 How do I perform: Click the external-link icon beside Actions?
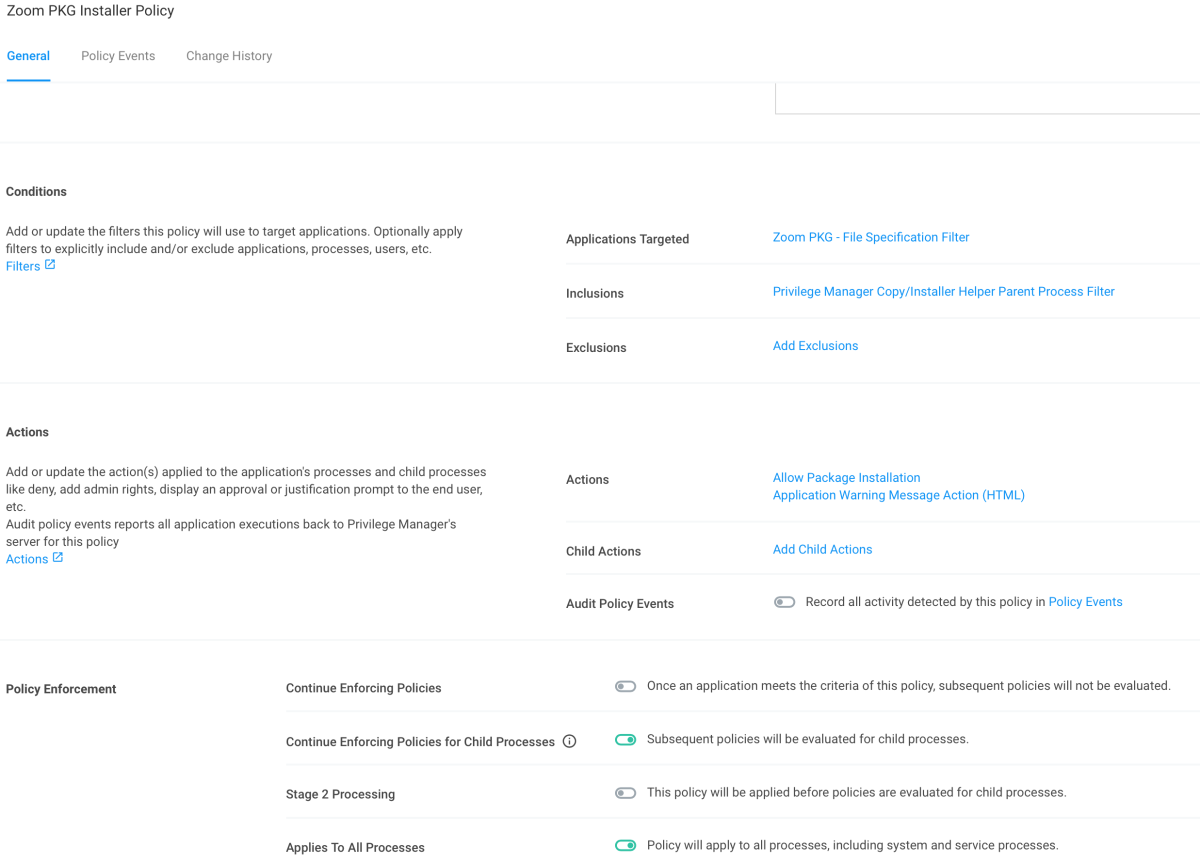tap(58, 558)
